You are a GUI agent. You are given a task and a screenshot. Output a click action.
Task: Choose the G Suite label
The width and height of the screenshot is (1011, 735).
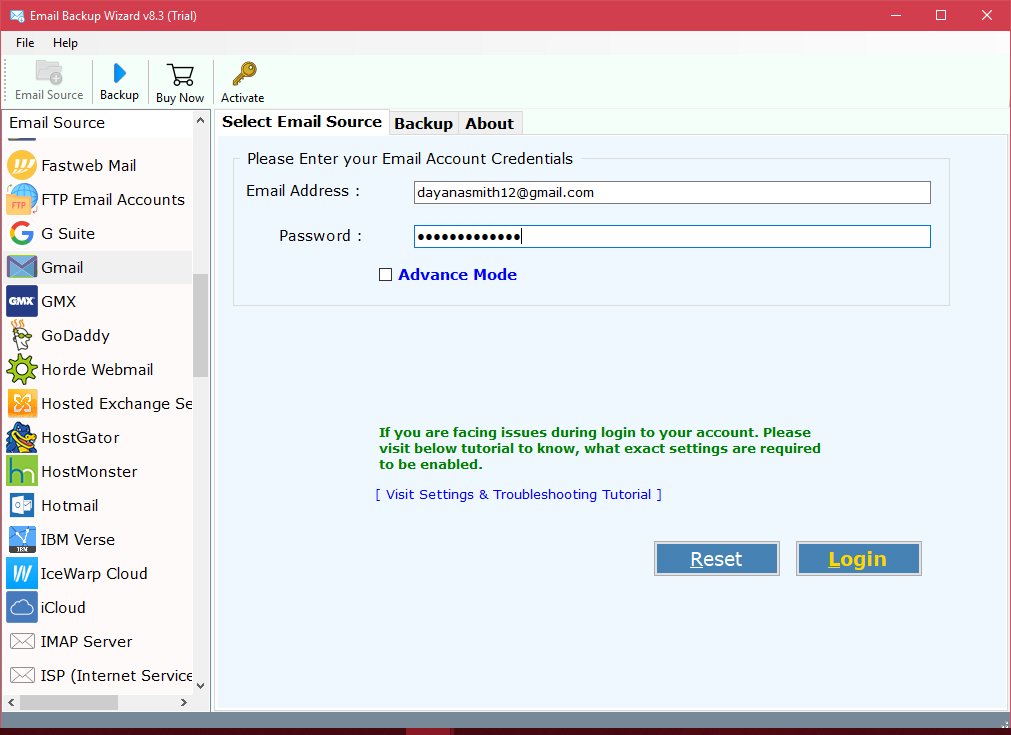[x=68, y=233]
